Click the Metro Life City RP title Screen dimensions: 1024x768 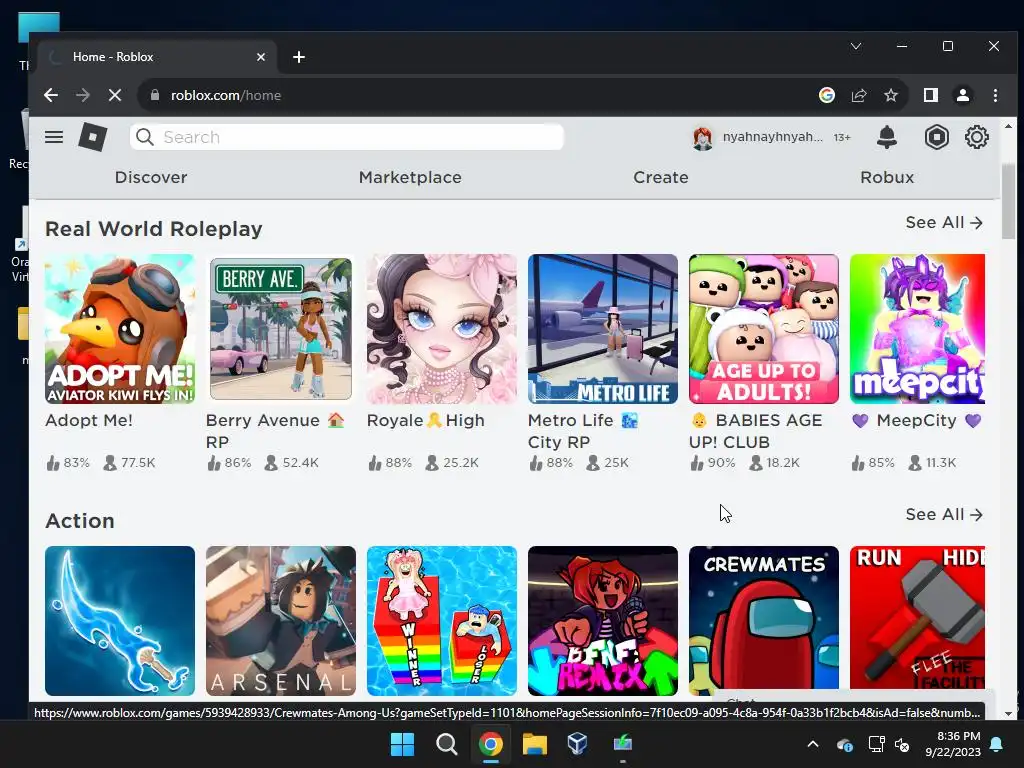(583, 431)
